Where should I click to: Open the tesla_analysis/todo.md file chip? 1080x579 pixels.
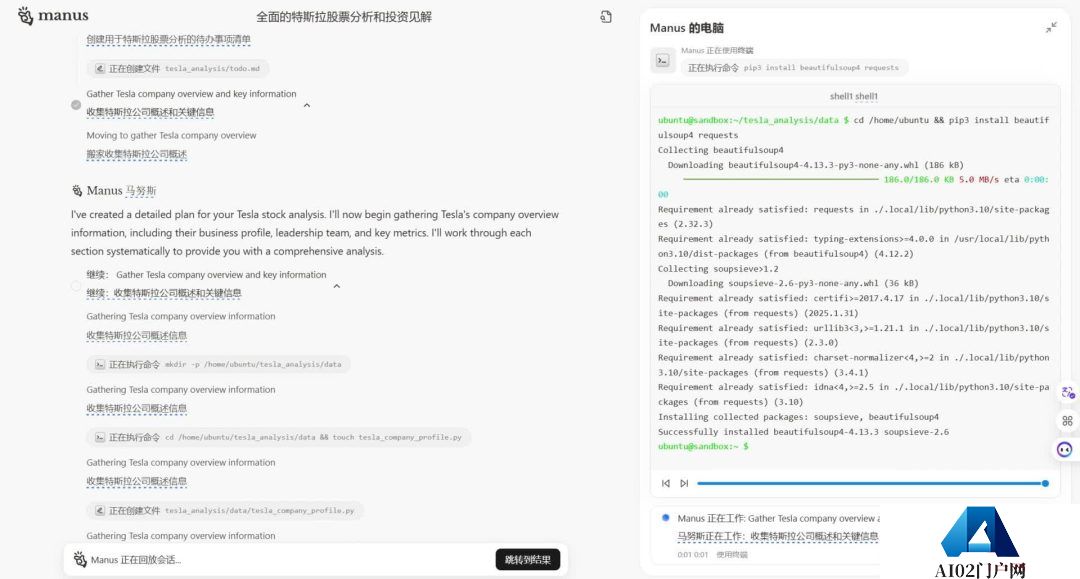[178, 69]
